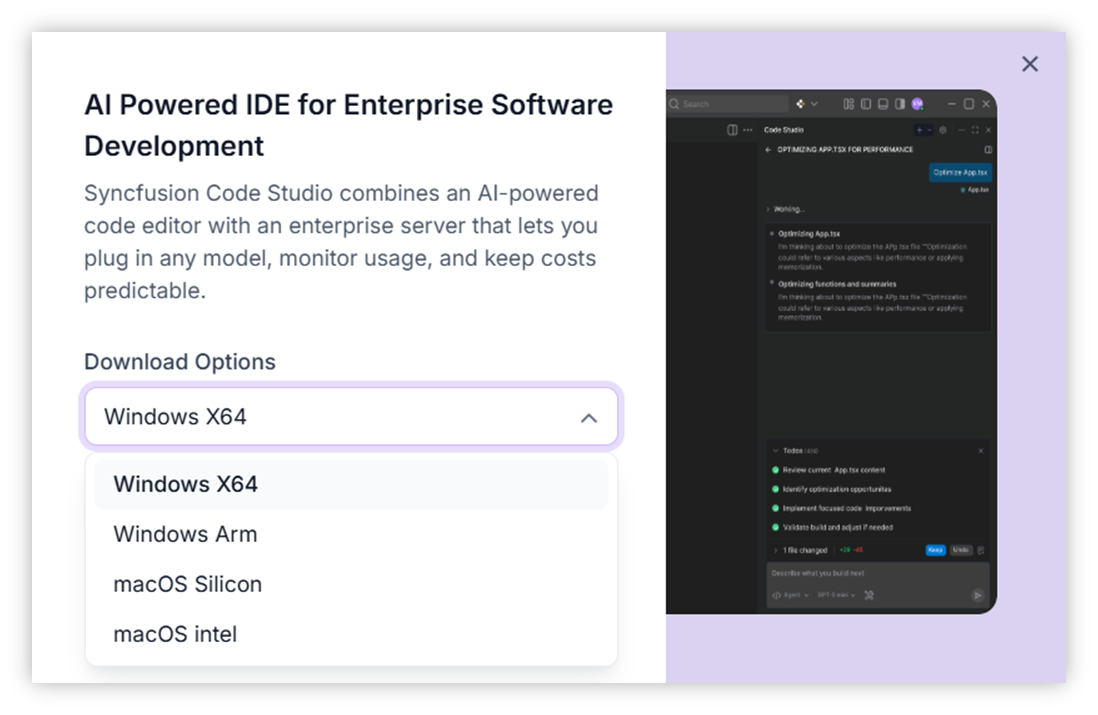The width and height of the screenshot is (1098, 715).
Task: Expand the 1 file changed section
Action: [x=777, y=550]
